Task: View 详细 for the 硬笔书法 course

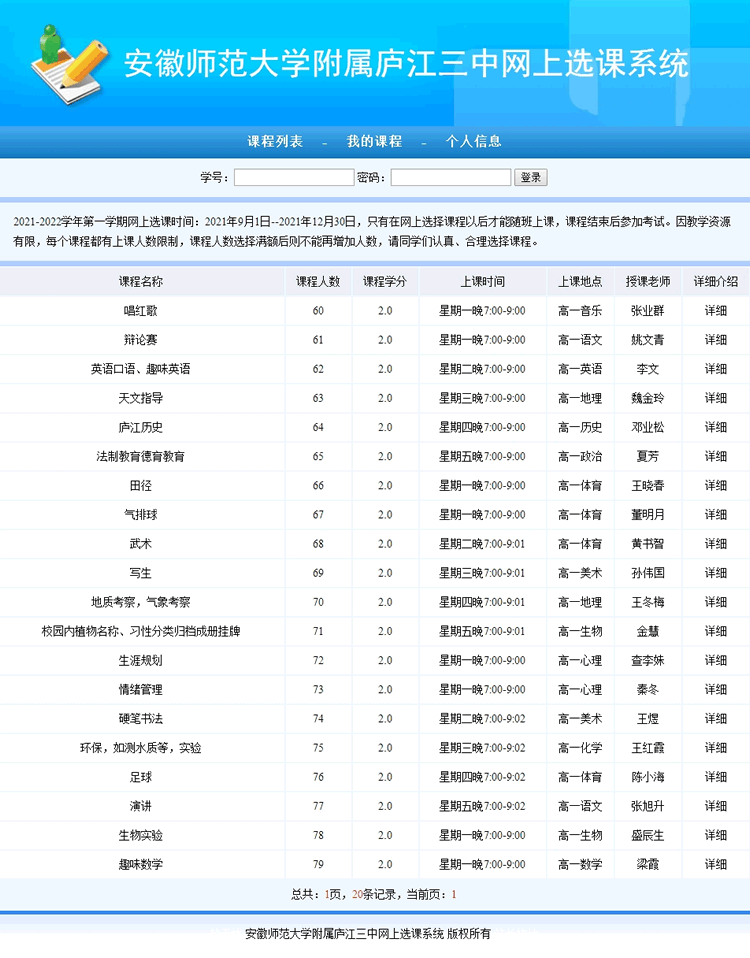Action: pos(715,719)
